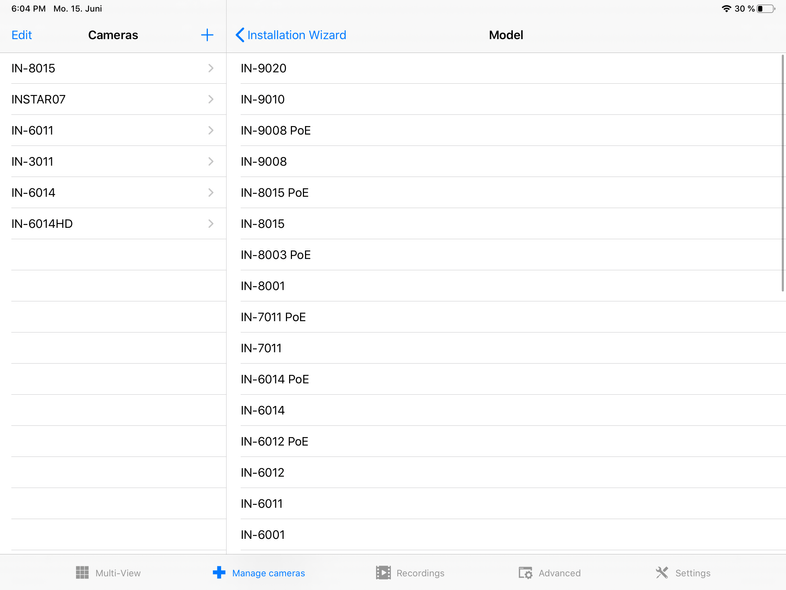Select the Manage cameras plus icon
The height and width of the screenshot is (590, 786).
coord(219,573)
